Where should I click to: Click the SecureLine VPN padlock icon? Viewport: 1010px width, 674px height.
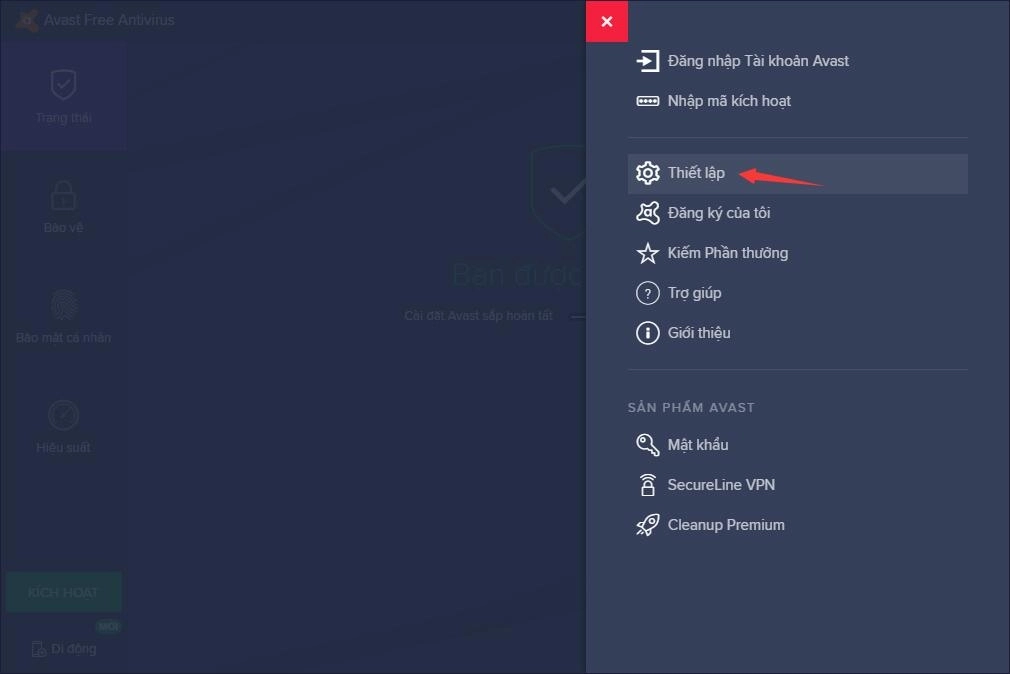coord(648,484)
